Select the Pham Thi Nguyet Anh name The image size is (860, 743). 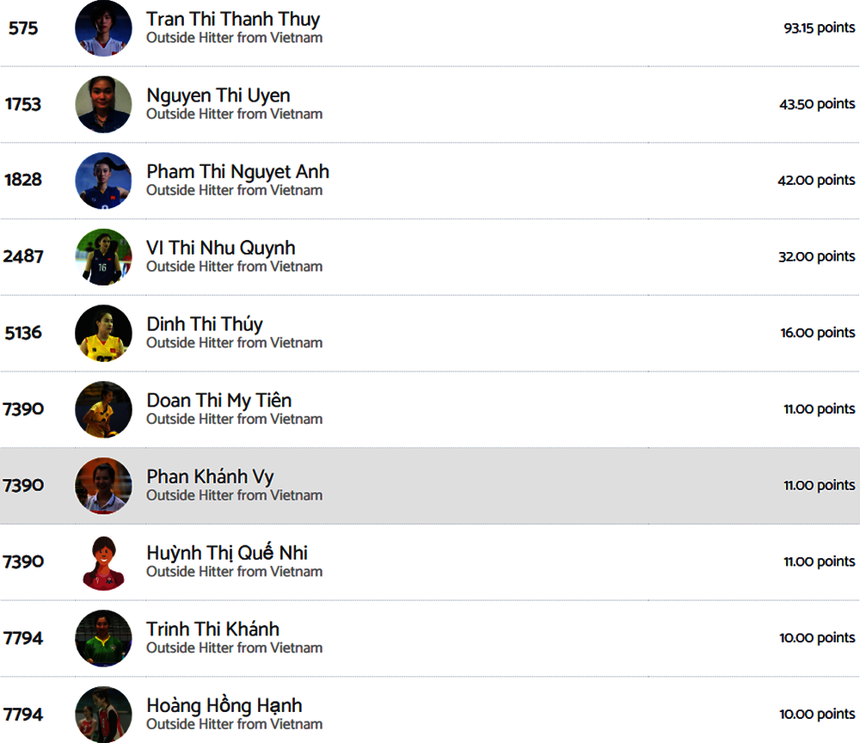tap(237, 172)
